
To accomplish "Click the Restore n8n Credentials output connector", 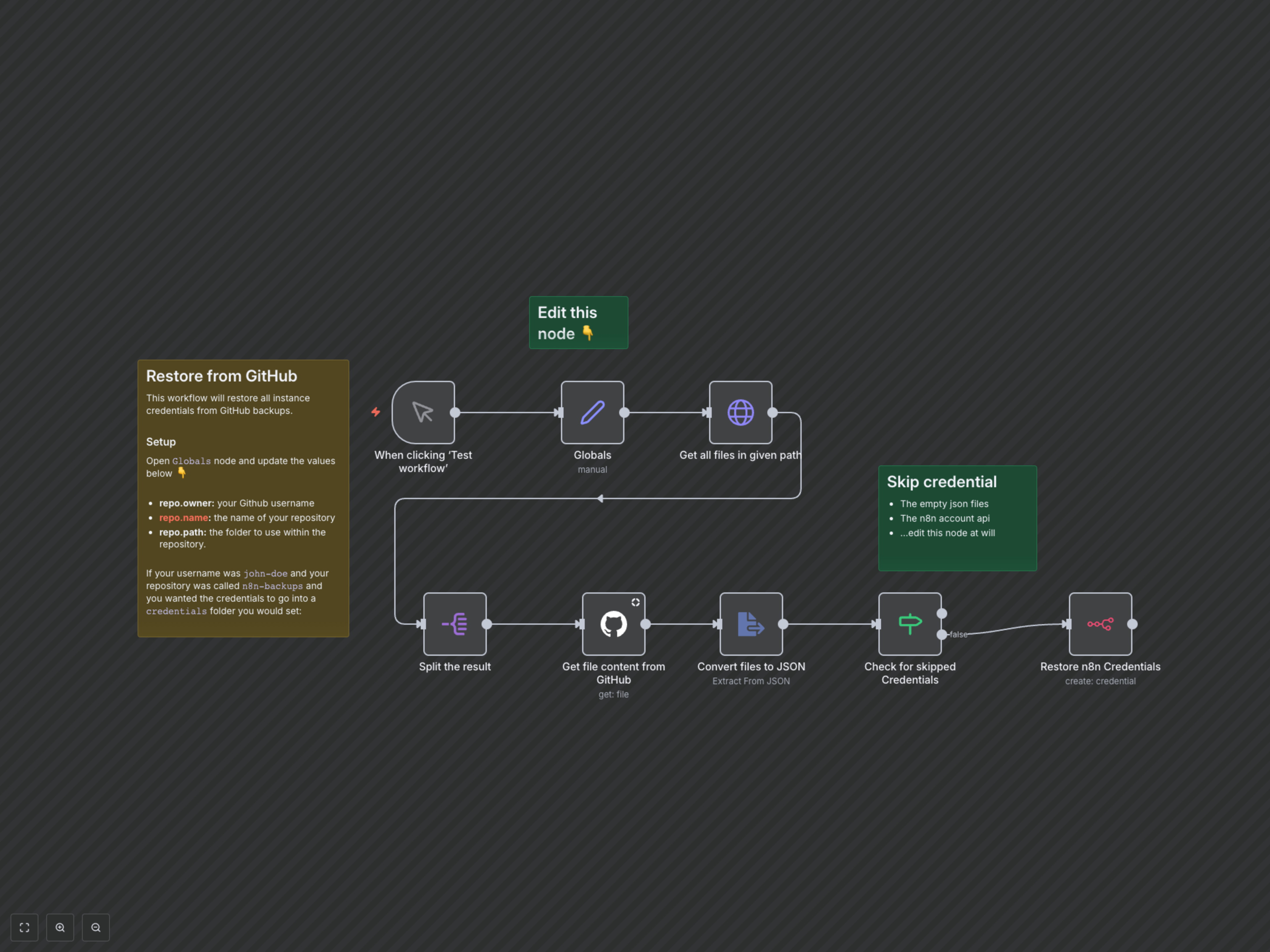I will 1132,624.
